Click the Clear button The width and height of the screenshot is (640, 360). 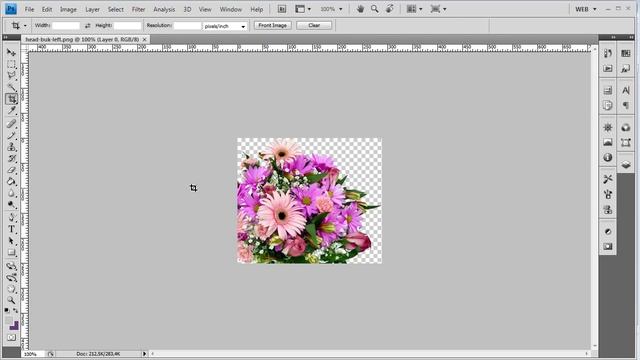coord(314,25)
